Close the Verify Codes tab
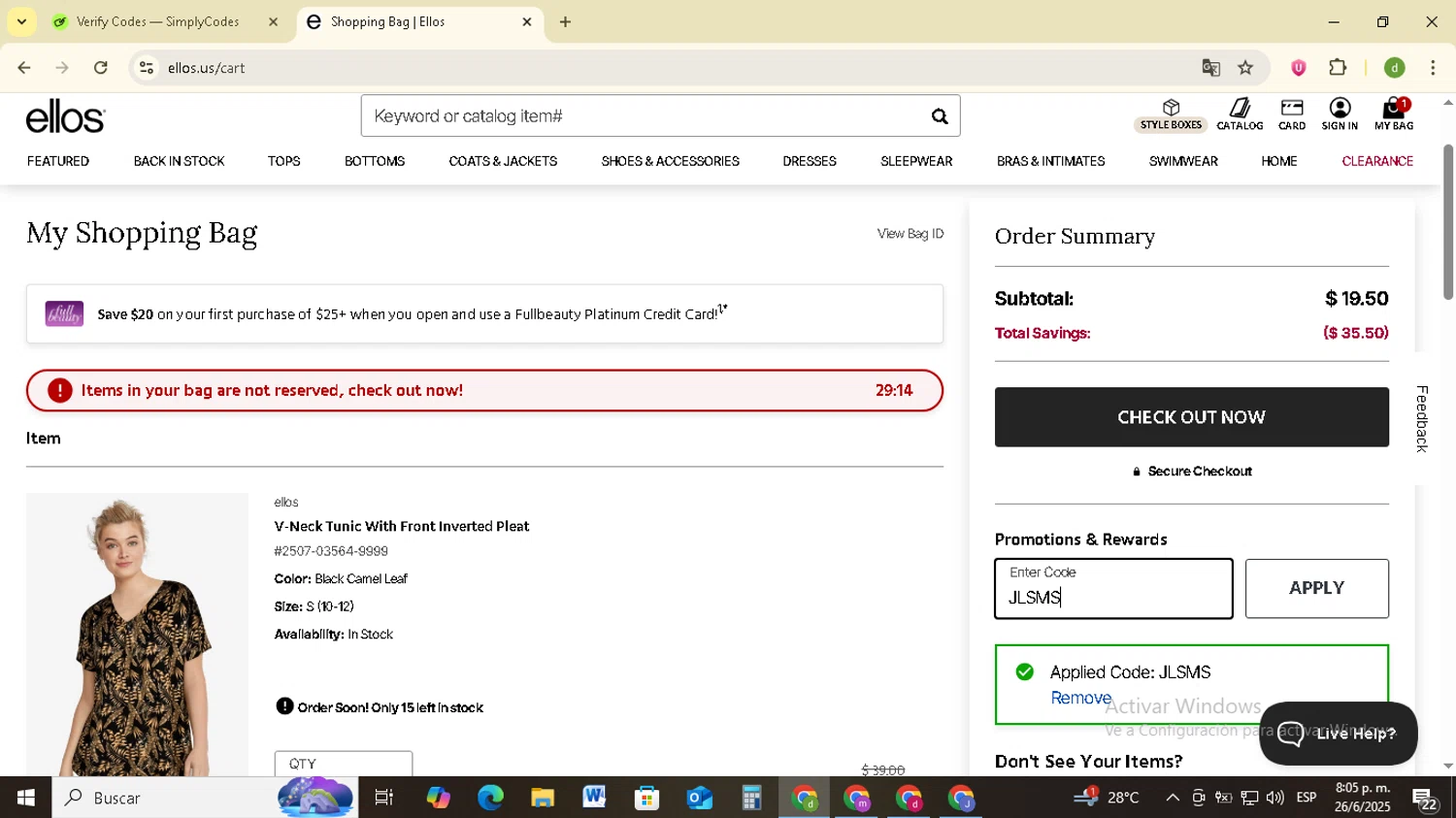1456x818 pixels. pos(273,21)
